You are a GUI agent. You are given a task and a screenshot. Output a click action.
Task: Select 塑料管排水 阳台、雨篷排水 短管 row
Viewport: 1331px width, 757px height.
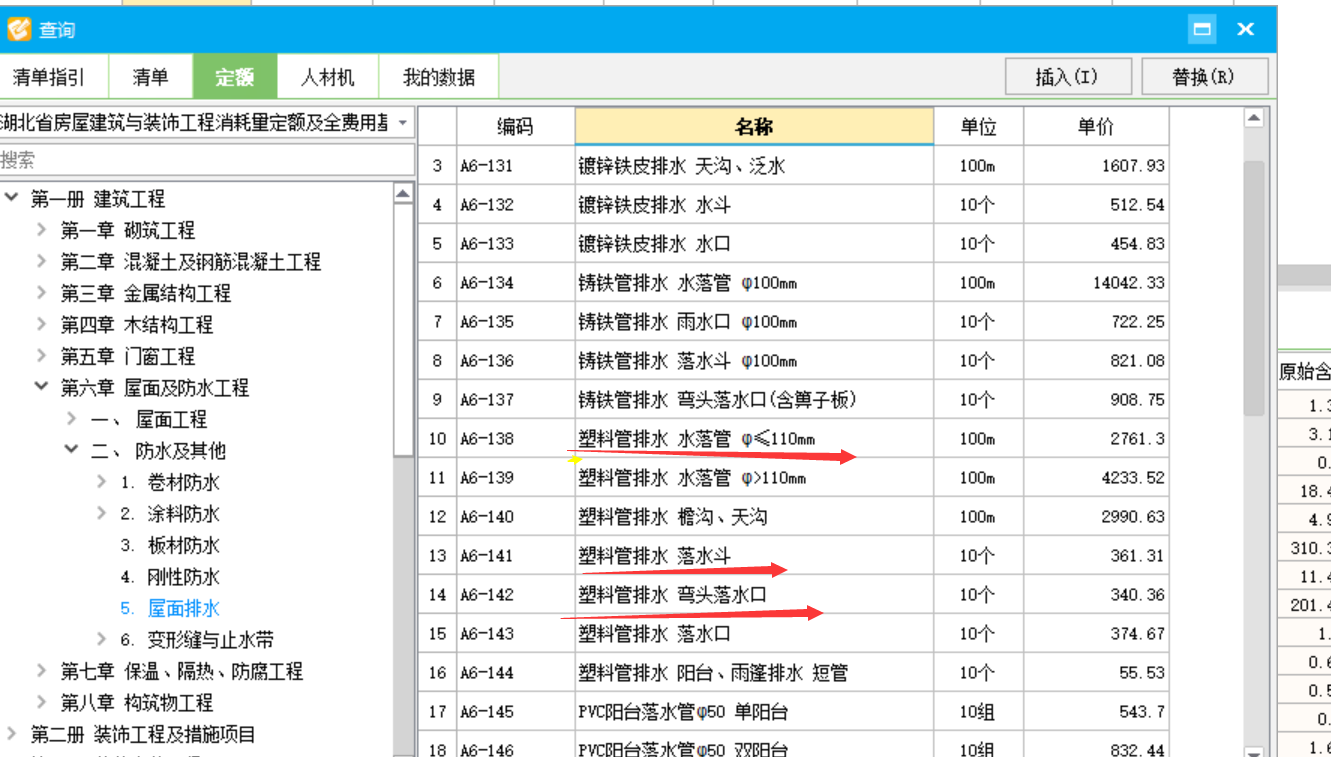click(794, 673)
